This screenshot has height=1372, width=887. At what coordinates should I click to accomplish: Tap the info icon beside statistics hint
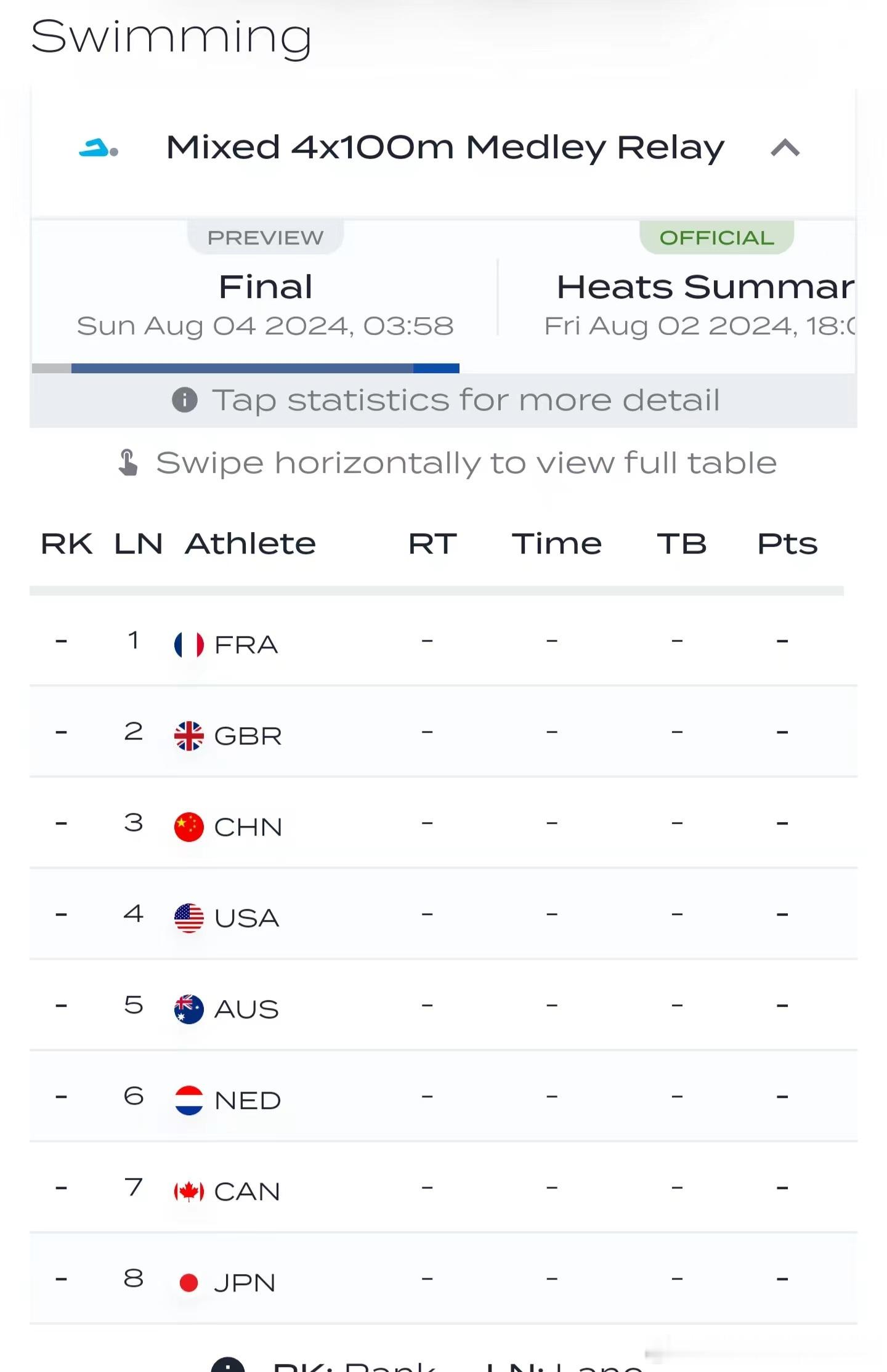(185, 400)
